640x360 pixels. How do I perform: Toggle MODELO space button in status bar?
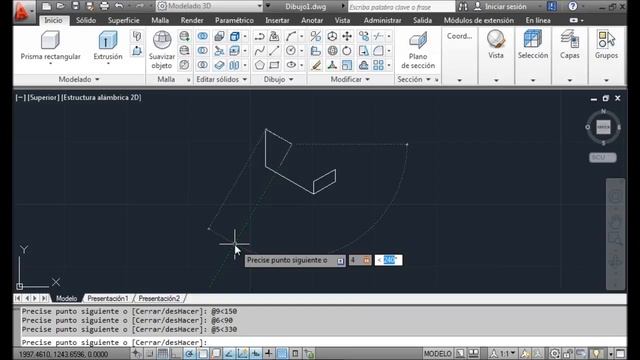[437, 353]
